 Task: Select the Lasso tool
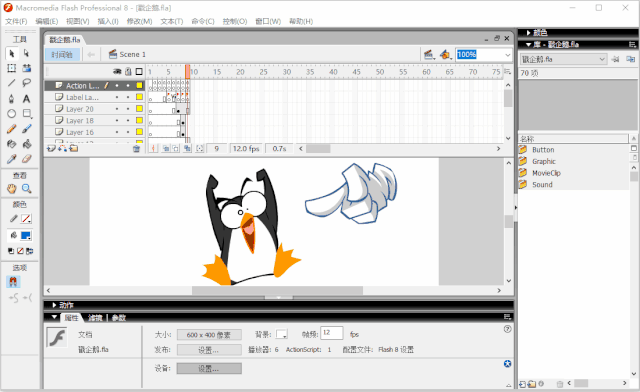(x=27, y=83)
